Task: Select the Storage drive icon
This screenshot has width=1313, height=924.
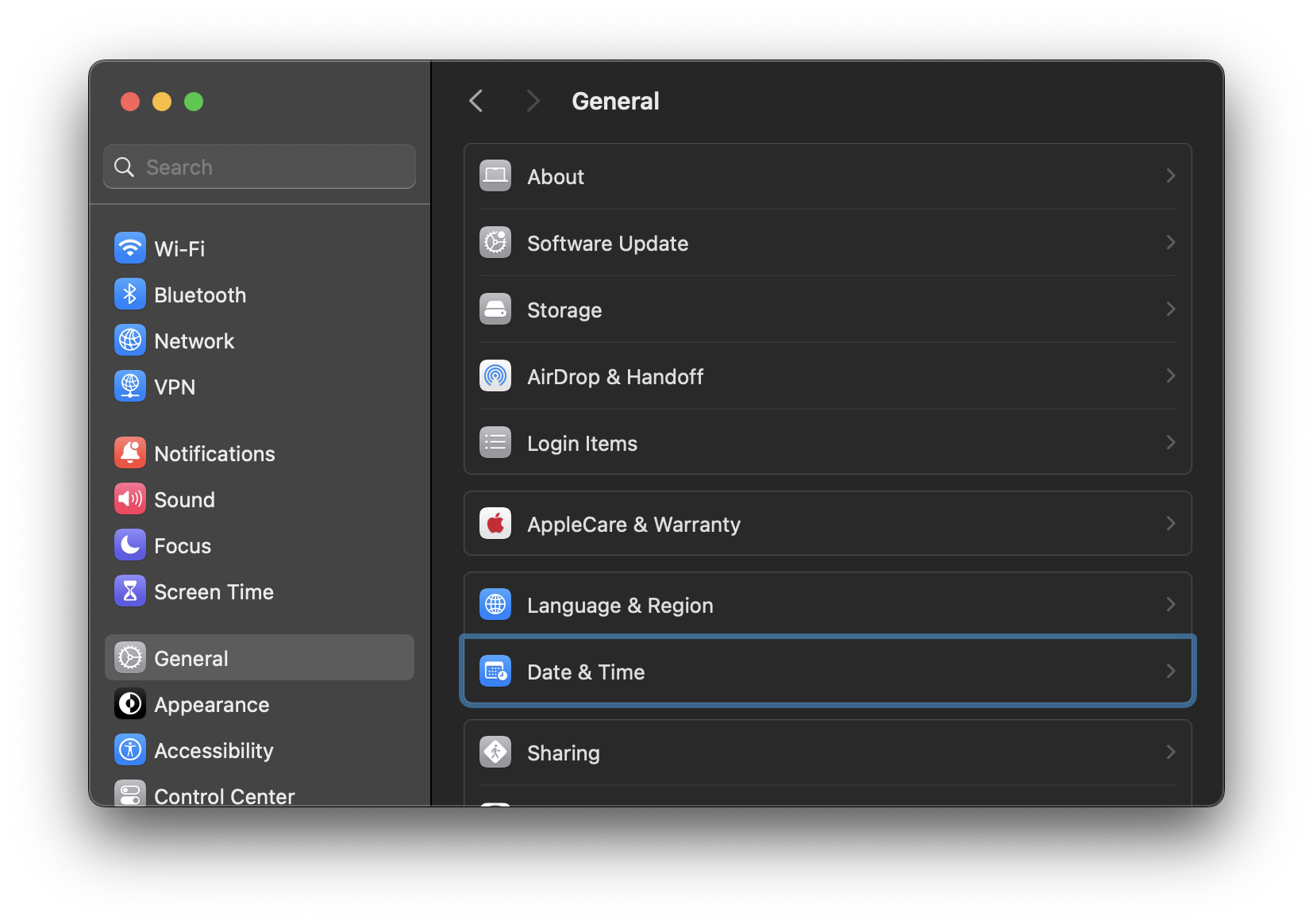Action: tap(495, 310)
